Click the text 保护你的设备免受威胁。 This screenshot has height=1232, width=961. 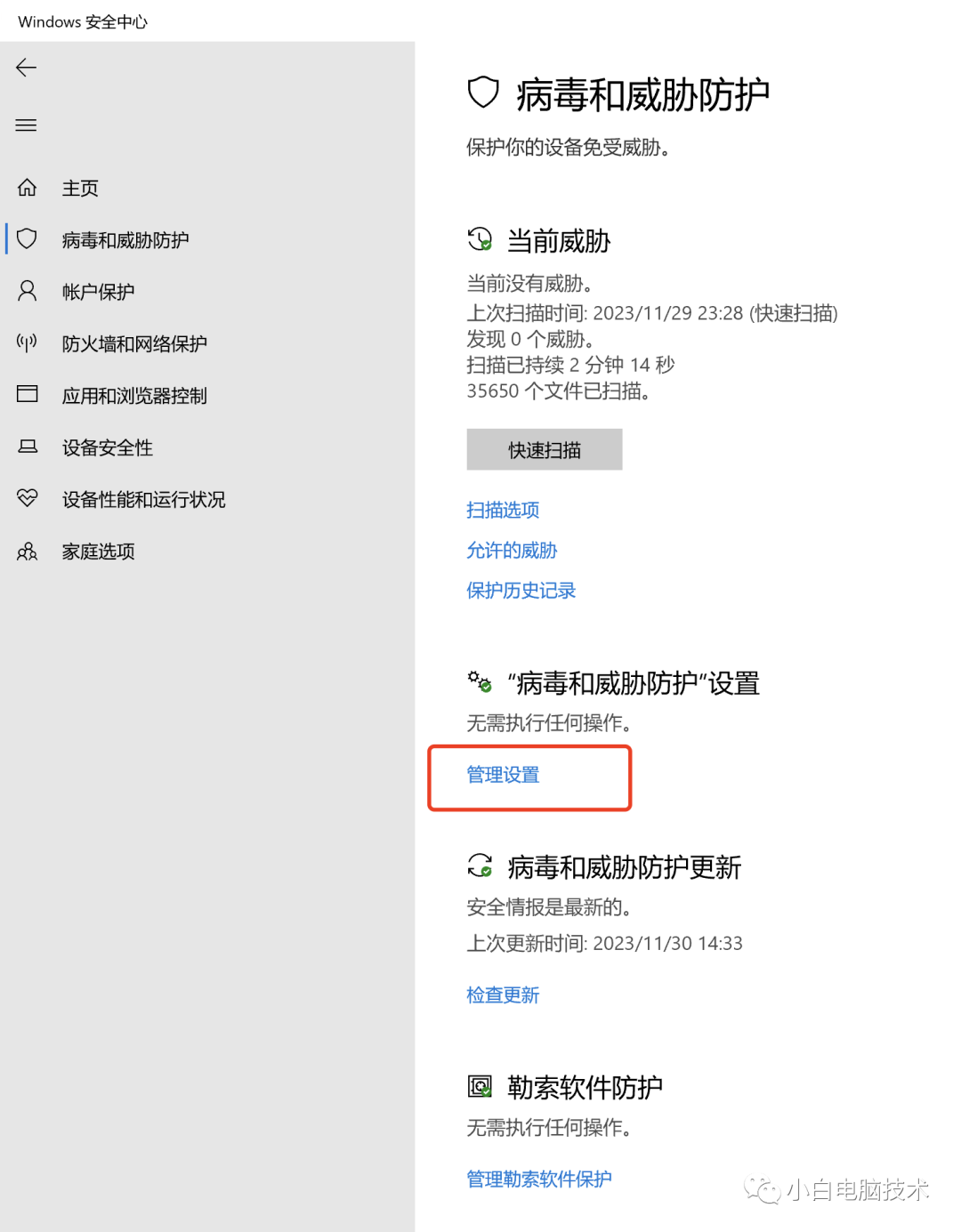568,148
